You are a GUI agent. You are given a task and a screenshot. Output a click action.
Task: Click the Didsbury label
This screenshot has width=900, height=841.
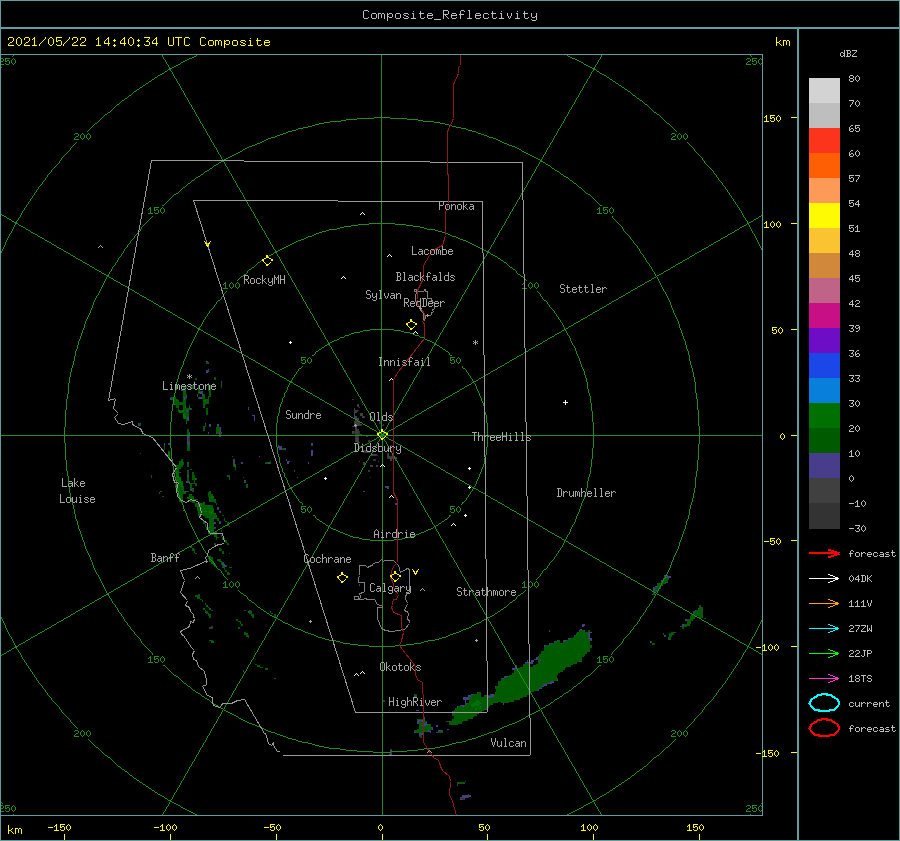pyautogui.click(x=378, y=448)
